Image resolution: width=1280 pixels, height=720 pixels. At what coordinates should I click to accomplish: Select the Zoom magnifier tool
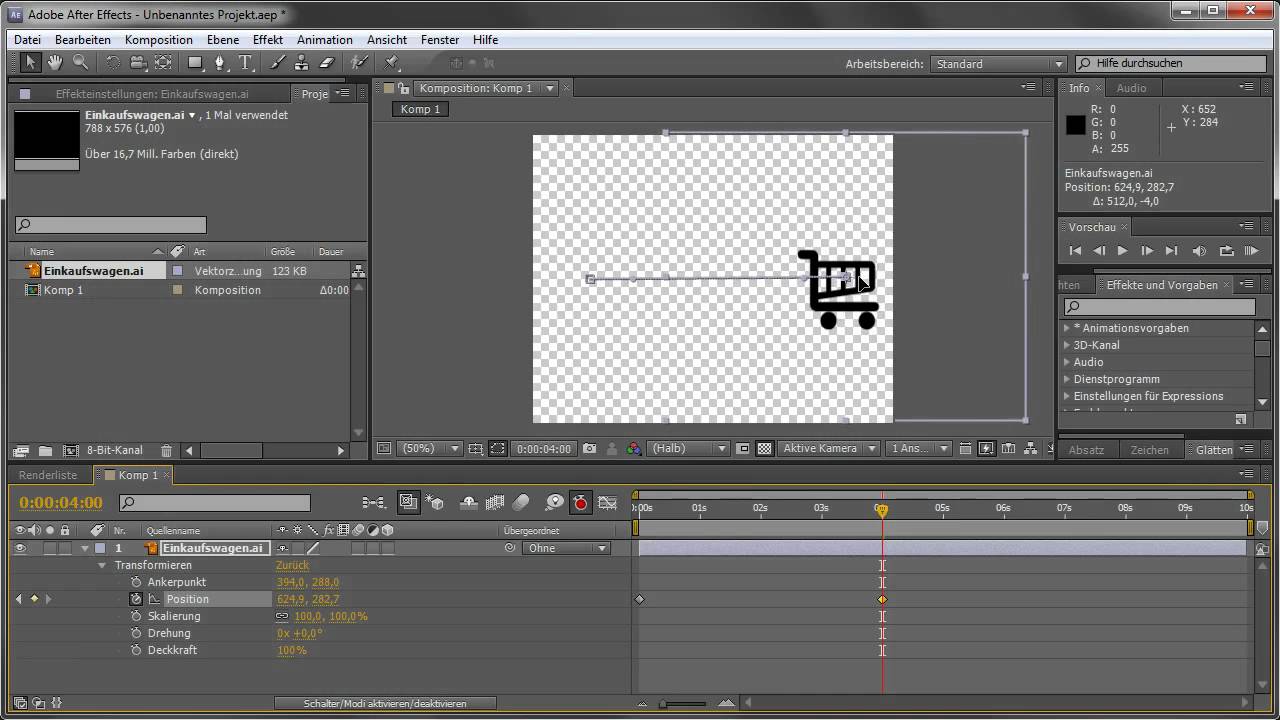click(x=81, y=62)
